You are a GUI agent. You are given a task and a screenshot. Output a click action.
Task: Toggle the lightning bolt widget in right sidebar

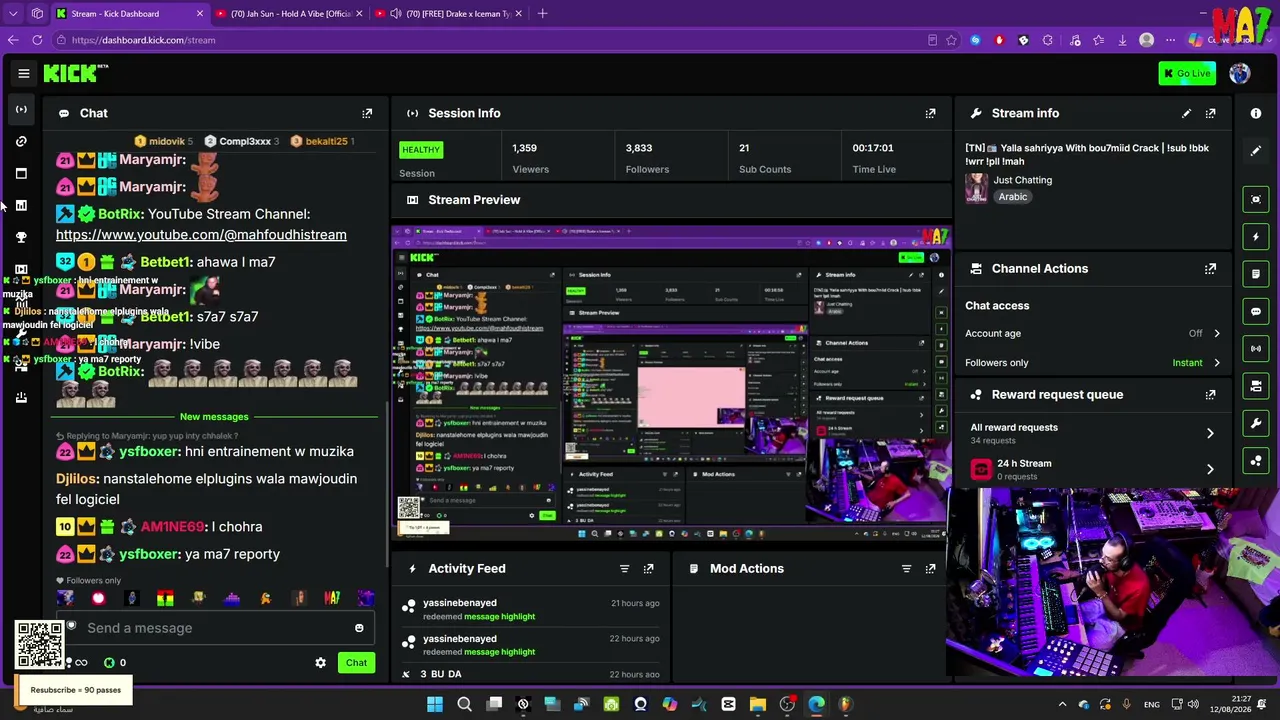coord(1256,237)
